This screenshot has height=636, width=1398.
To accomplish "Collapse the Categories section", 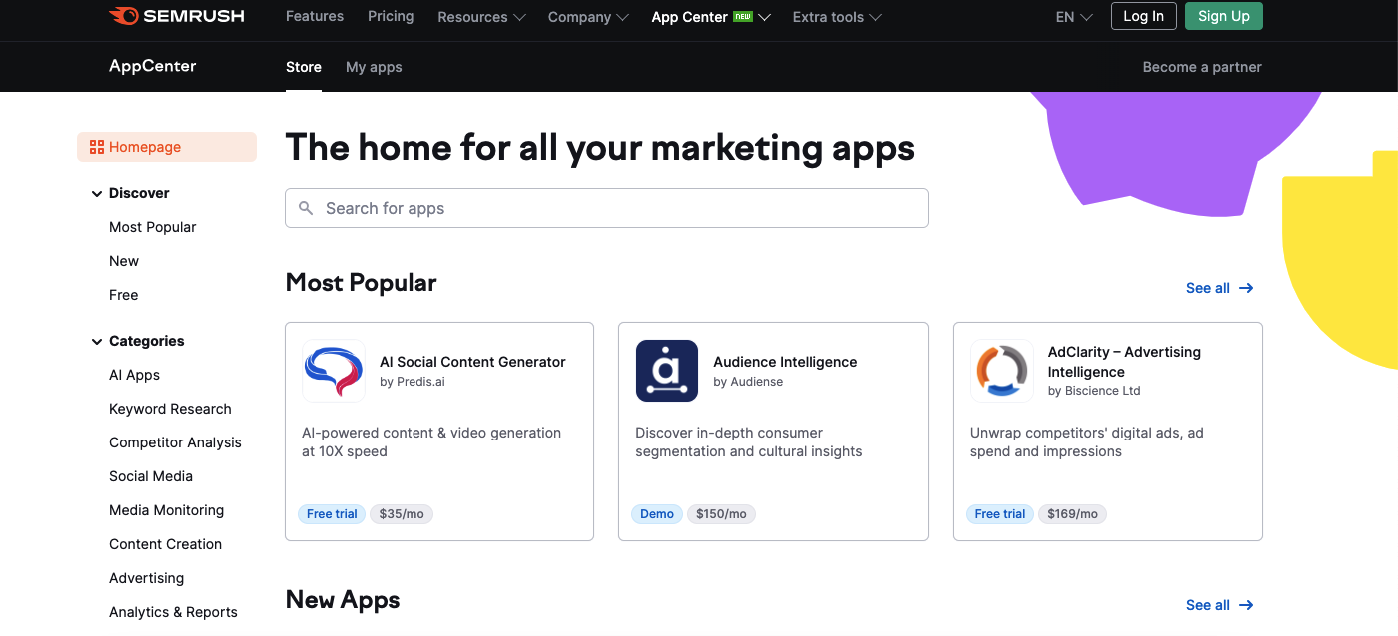I will tap(97, 342).
